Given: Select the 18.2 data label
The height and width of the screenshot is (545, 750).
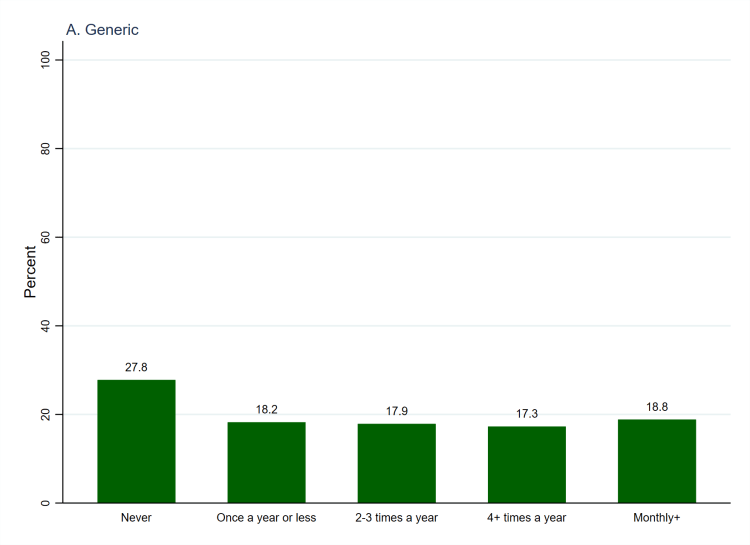Looking at the screenshot, I should click(266, 410).
